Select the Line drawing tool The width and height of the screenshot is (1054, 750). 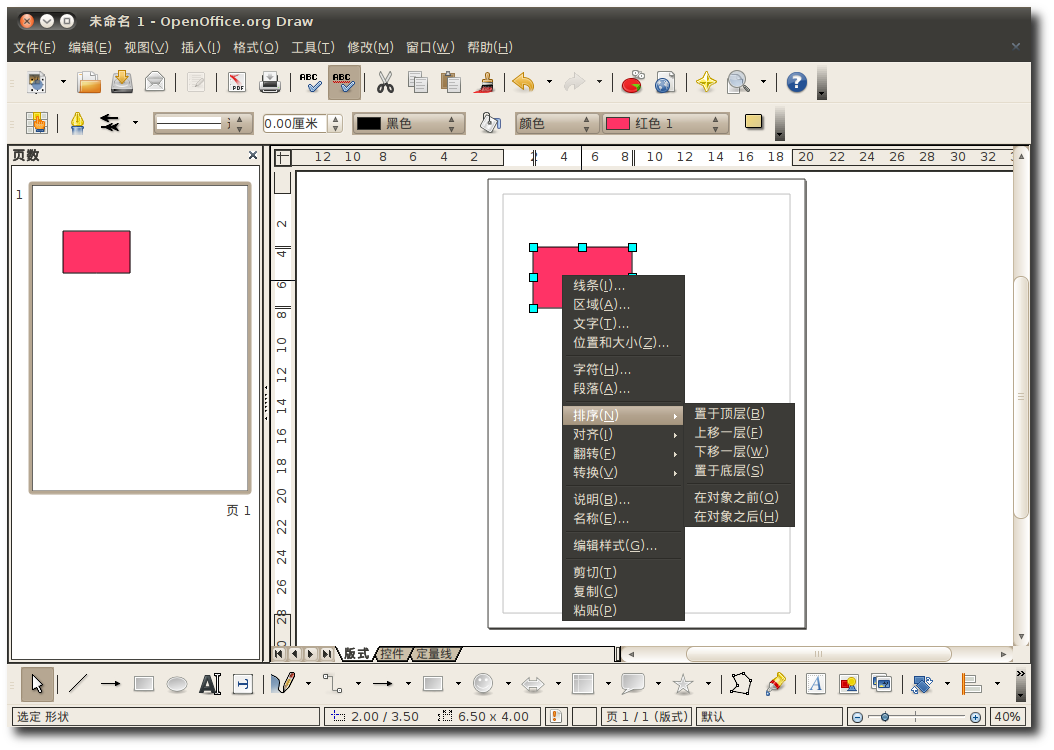click(78, 684)
